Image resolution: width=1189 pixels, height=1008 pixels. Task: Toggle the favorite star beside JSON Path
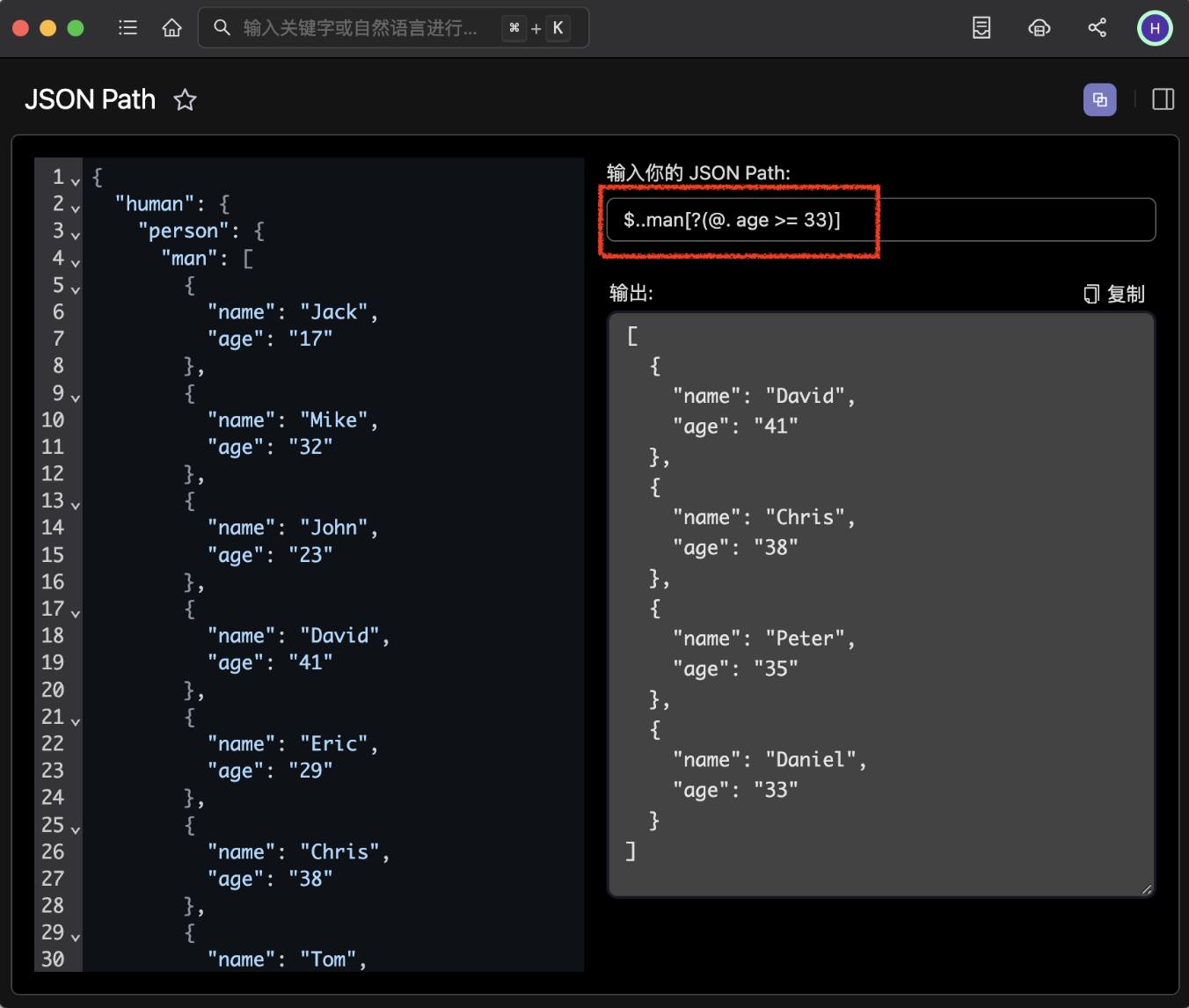click(185, 100)
